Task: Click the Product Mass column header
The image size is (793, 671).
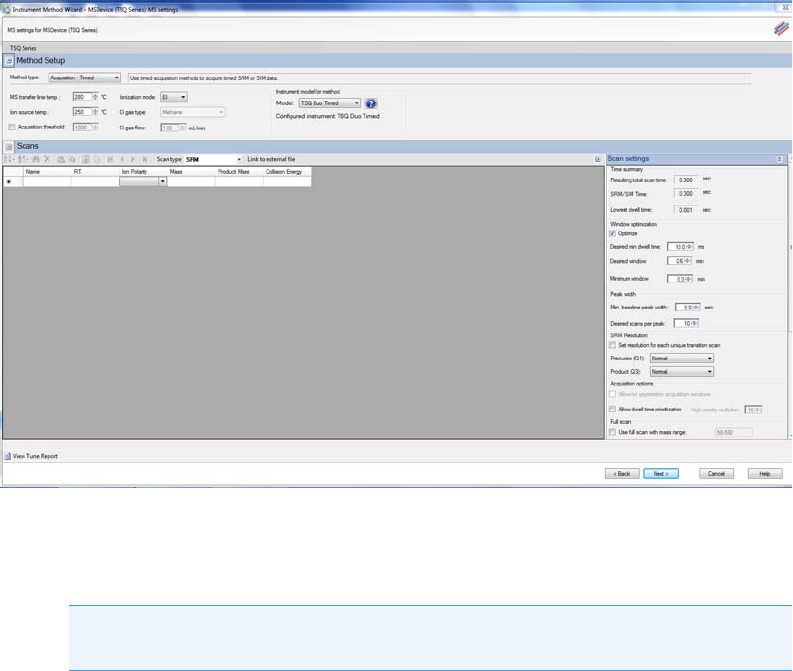Action: [239, 172]
